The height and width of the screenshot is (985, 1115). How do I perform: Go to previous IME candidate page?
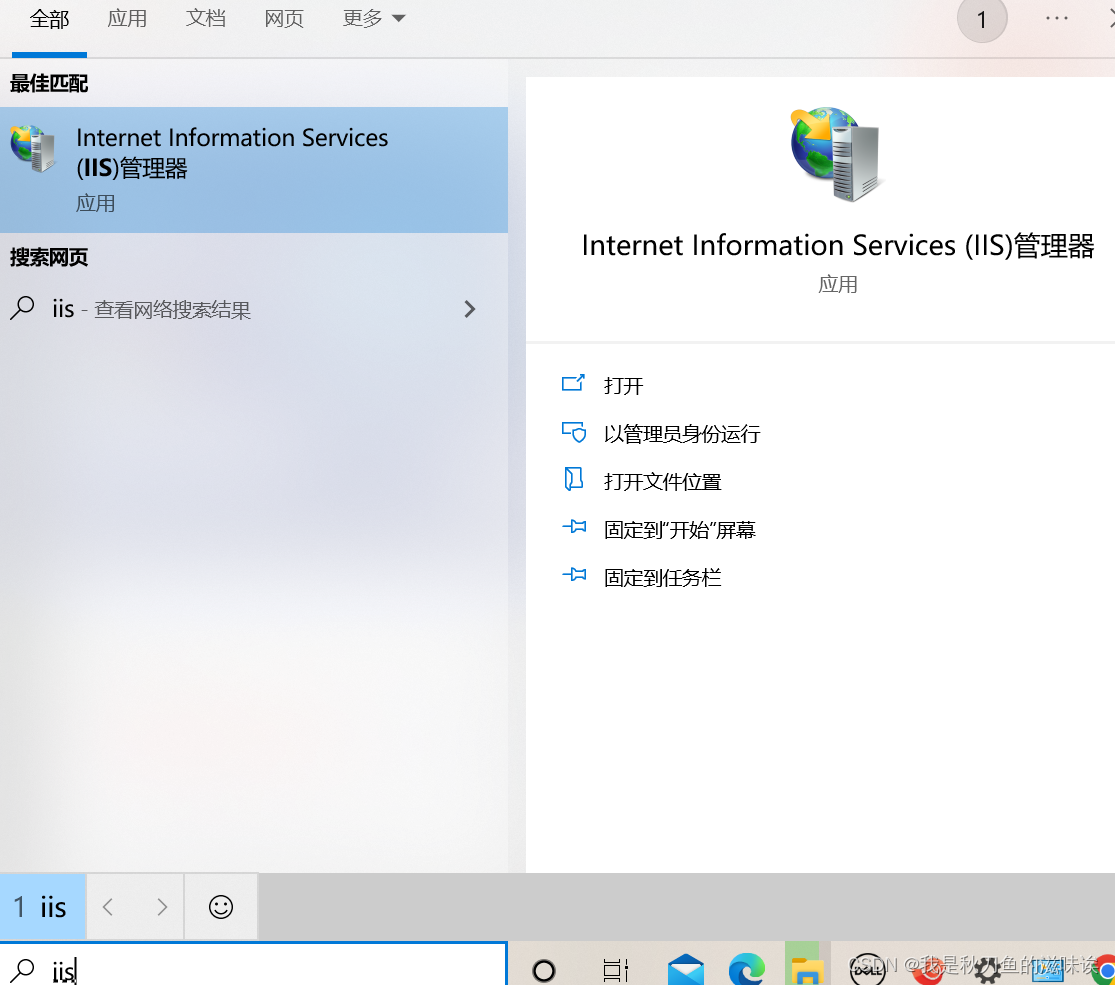tap(108, 907)
